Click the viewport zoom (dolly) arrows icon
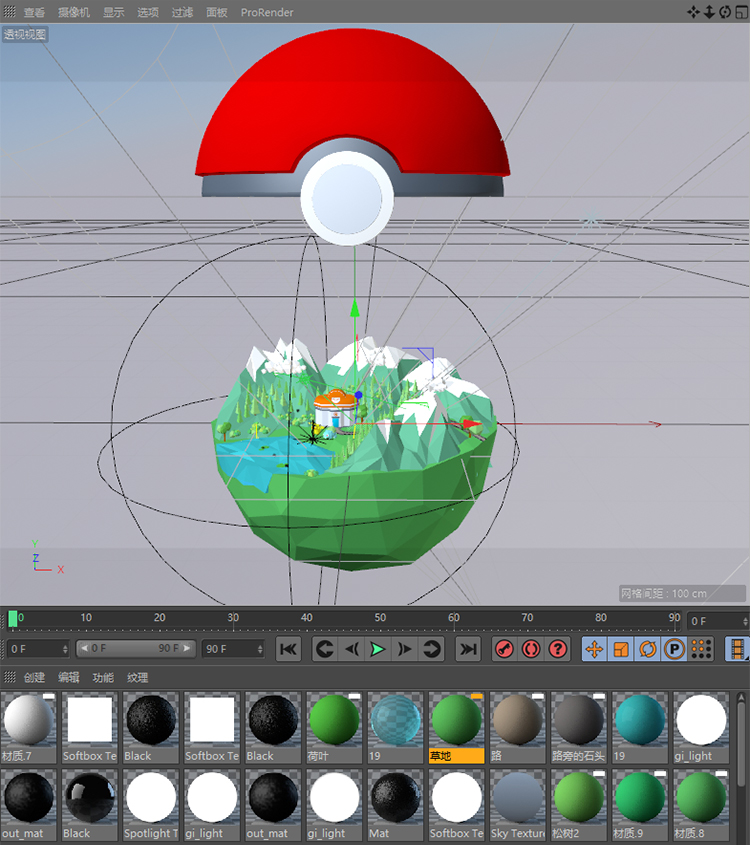Image resolution: width=750 pixels, height=845 pixels. (x=710, y=12)
